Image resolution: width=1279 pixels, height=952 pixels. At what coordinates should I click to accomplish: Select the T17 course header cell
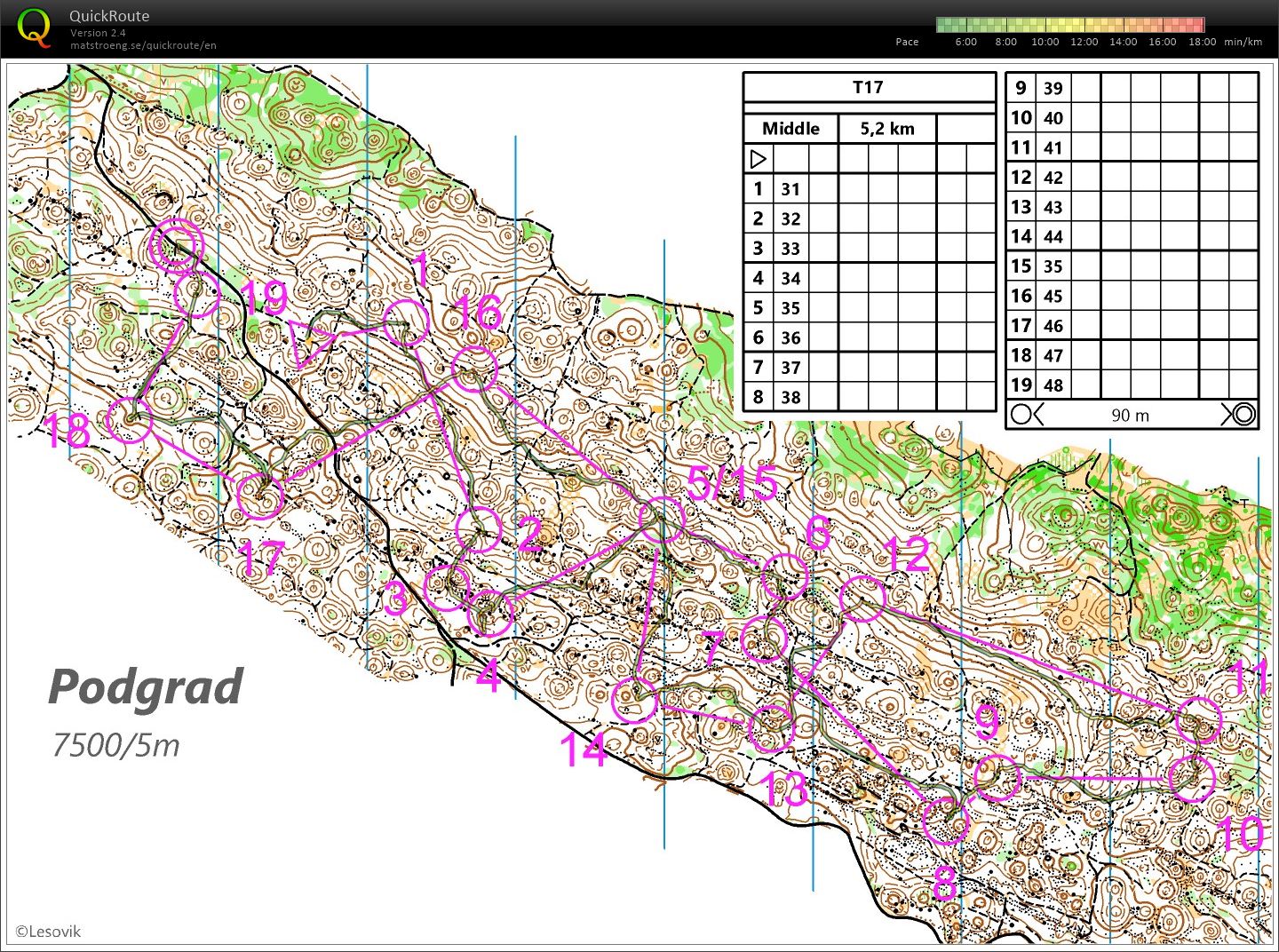[x=868, y=87]
